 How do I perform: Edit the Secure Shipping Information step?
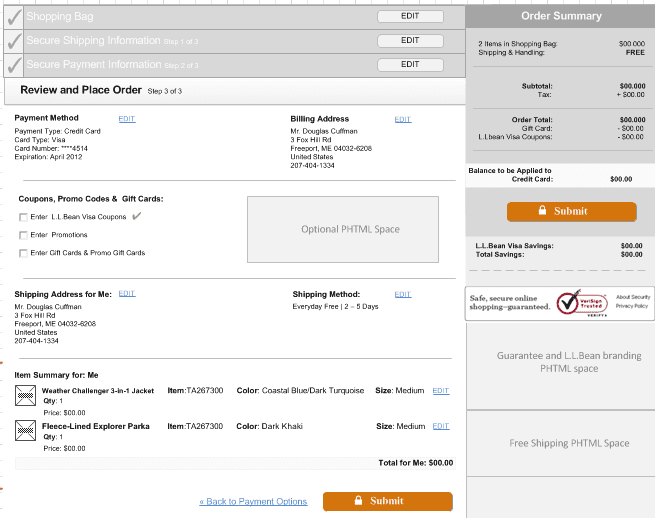(410, 41)
